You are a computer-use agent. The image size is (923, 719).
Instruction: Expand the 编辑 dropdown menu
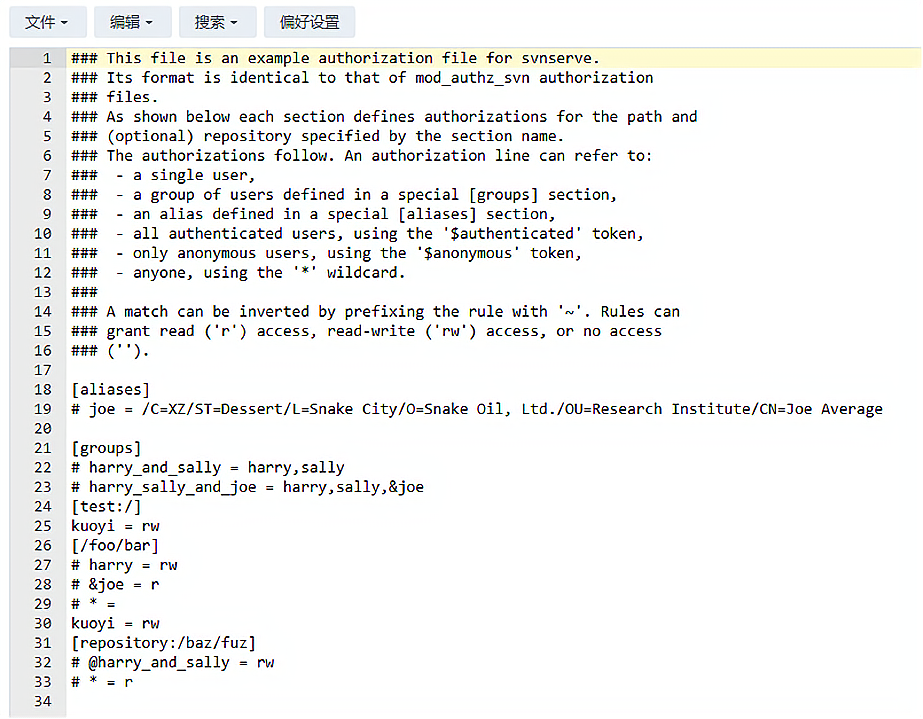coord(132,22)
